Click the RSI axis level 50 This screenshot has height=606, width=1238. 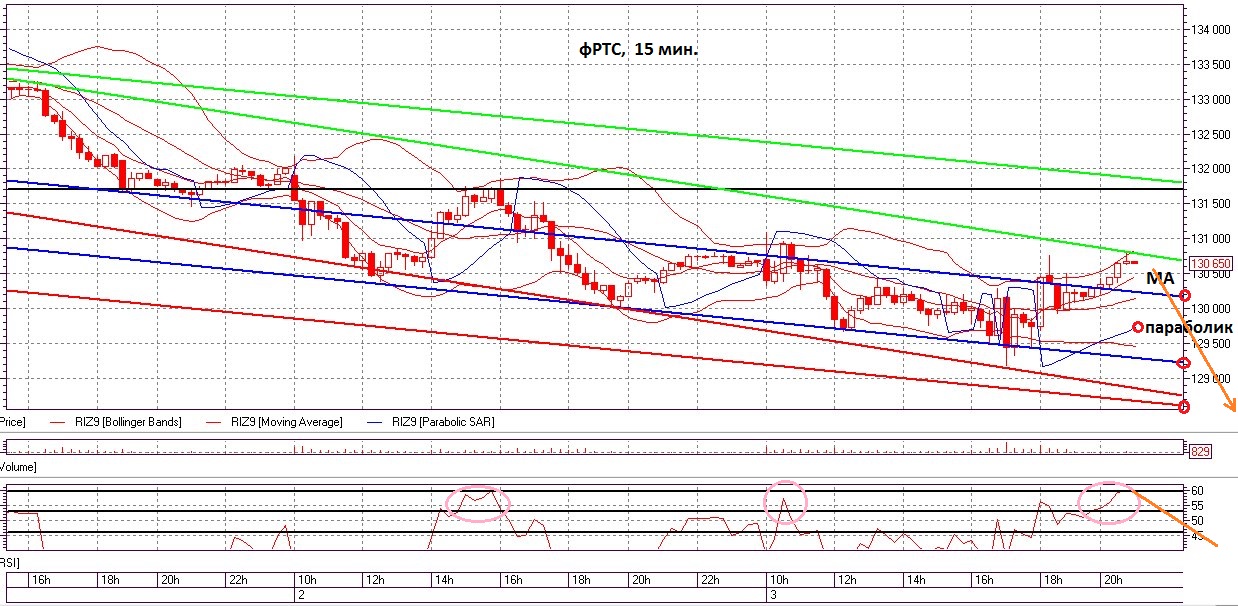click(1197, 521)
